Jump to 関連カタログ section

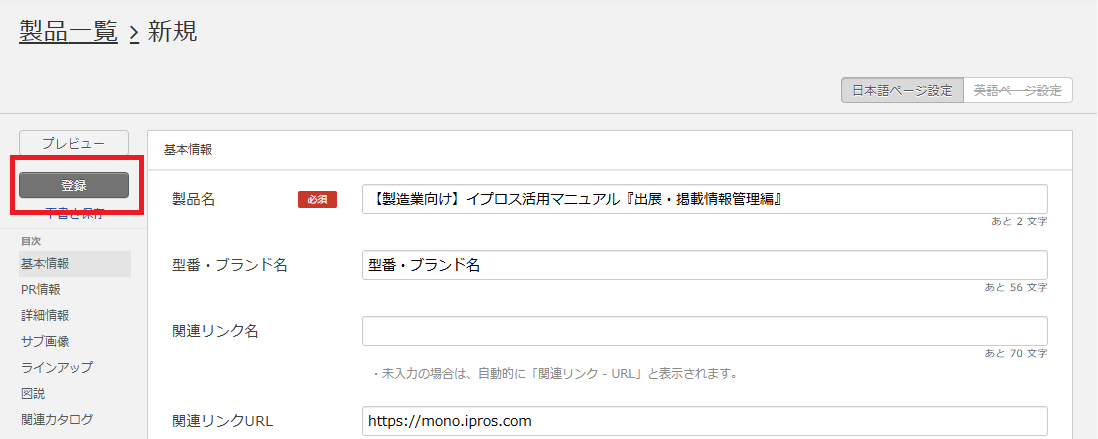[57, 419]
